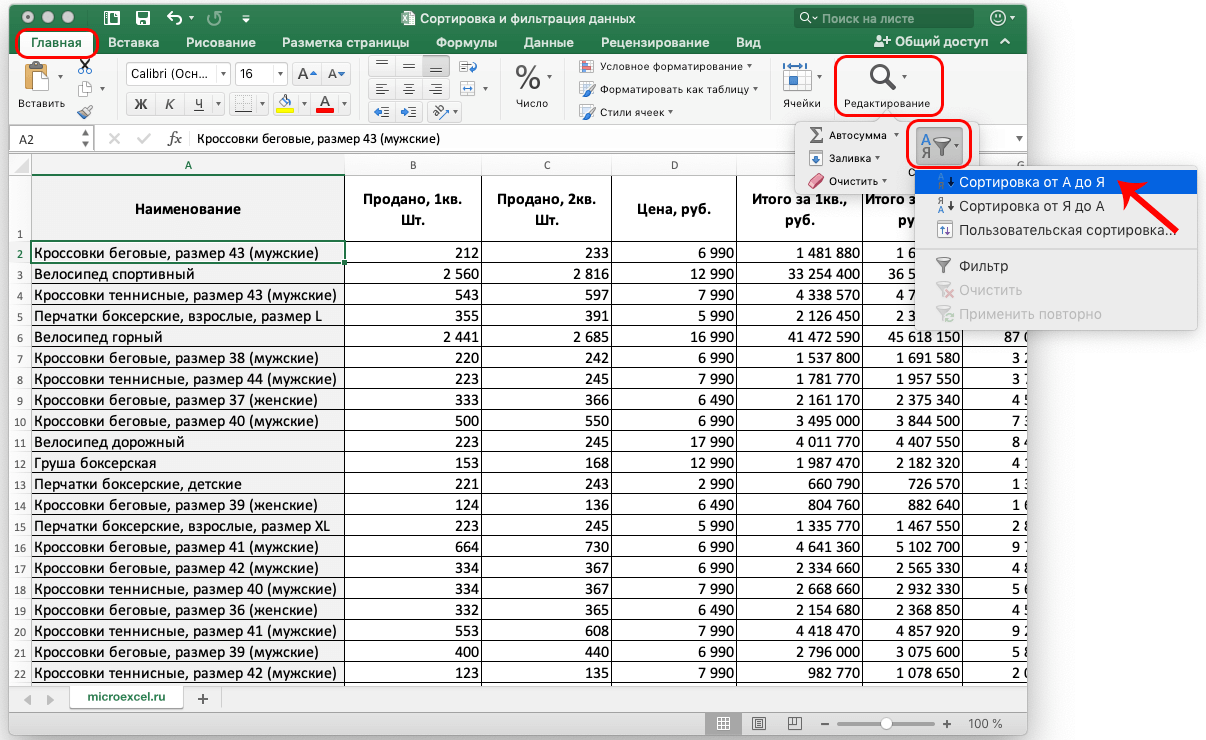1206x740 pixels.
Task: Choose Пользовательская сортировка option
Action: (x=1065, y=230)
